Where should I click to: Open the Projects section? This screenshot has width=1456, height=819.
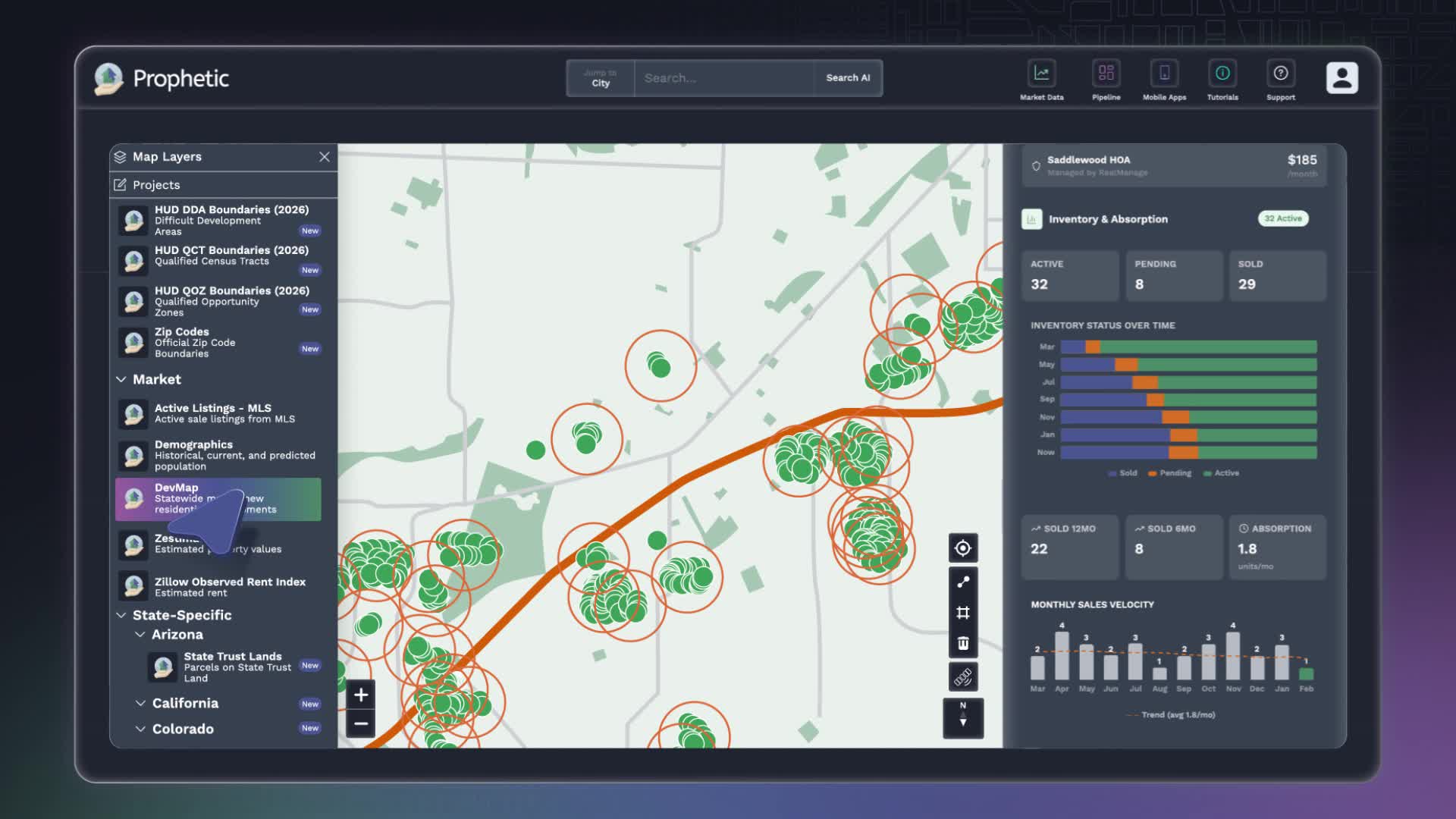155,185
